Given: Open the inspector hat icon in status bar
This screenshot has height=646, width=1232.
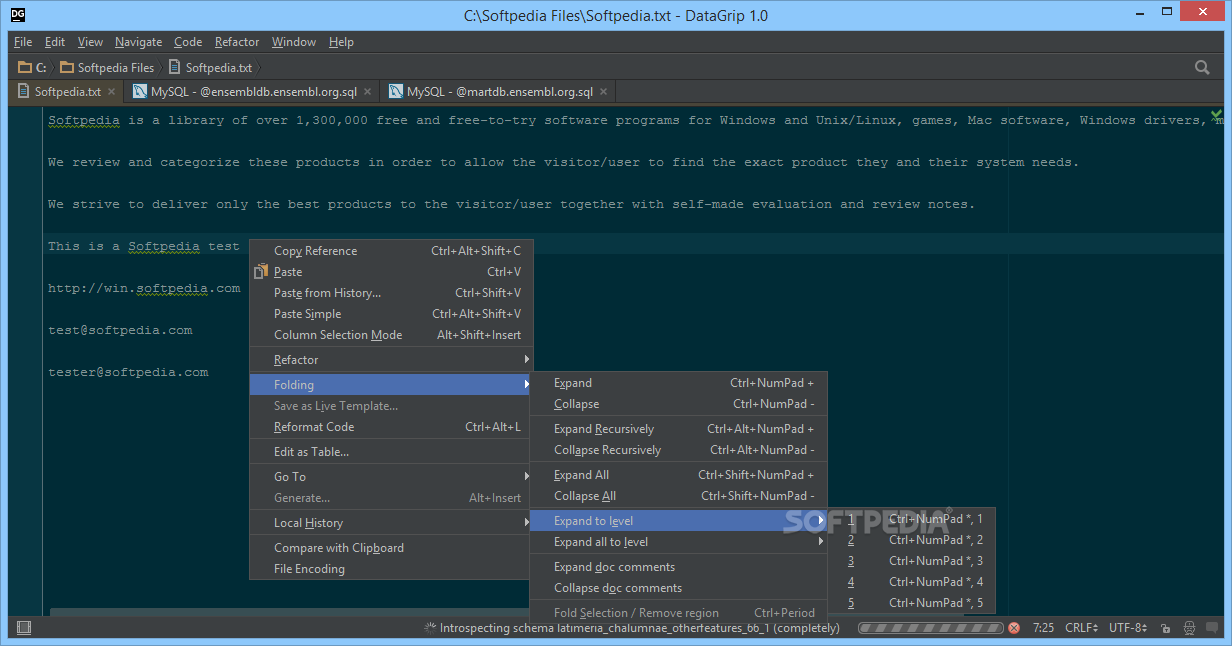Looking at the screenshot, I should tap(1189, 628).
